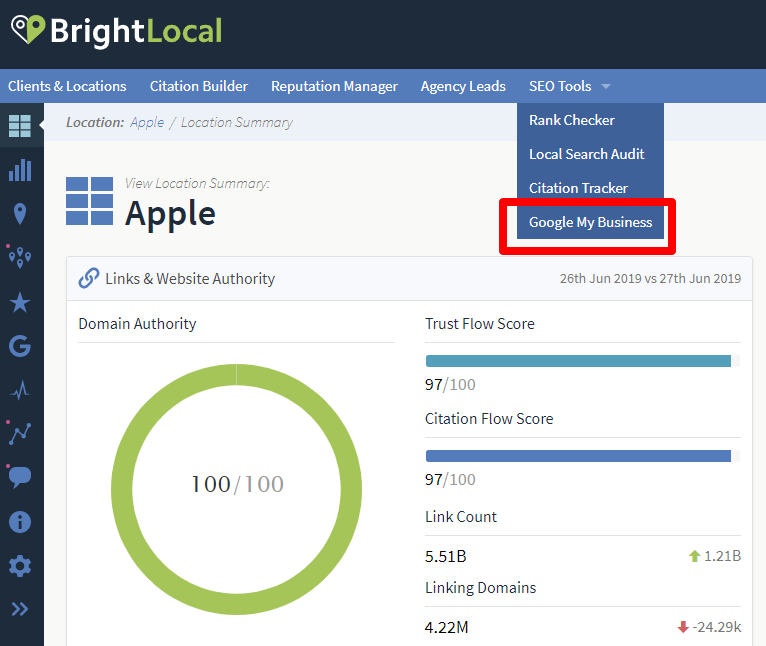Expand sidebar with double chevron icon
The image size is (766, 646).
pyautogui.click(x=20, y=609)
